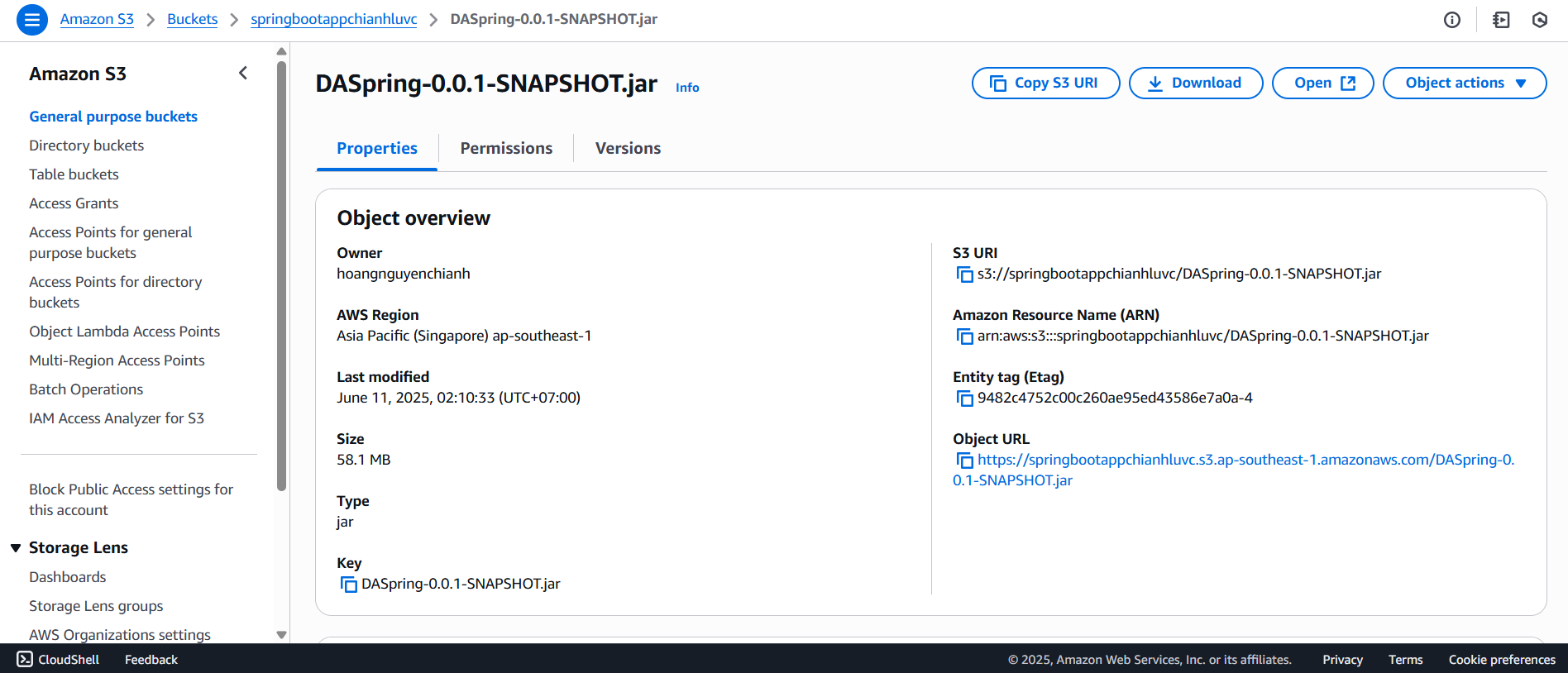The width and height of the screenshot is (1568, 673).
Task: Click sidebar scrollbar up arrow
Action: (x=282, y=51)
